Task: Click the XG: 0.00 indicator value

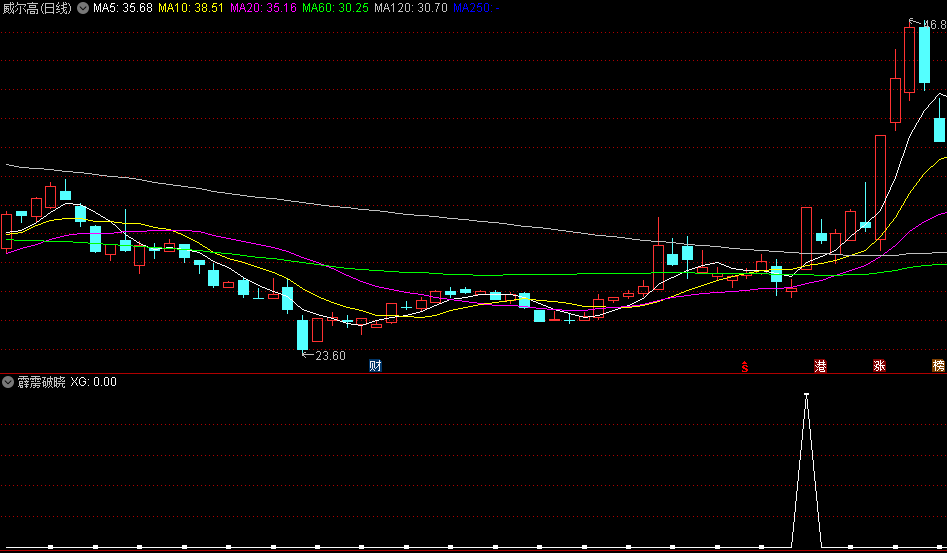Action: (x=94, y=382)
